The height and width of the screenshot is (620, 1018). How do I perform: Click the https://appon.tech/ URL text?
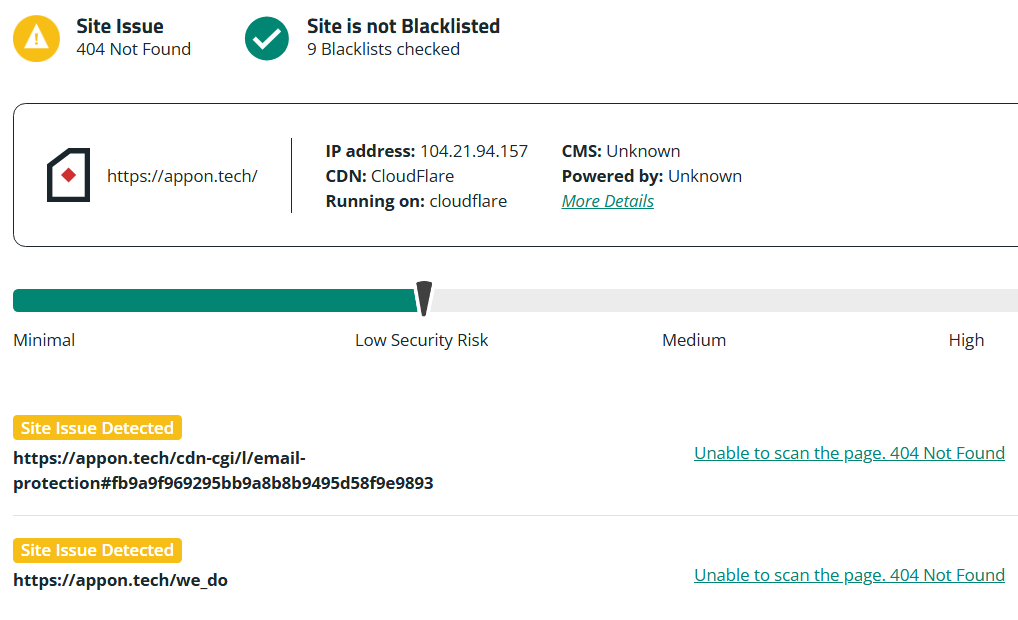click(x=182, y=176)
